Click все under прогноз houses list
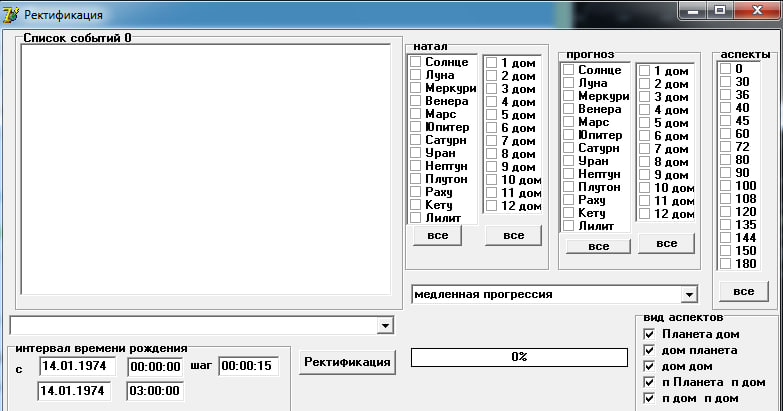 (x=665, y=243)
